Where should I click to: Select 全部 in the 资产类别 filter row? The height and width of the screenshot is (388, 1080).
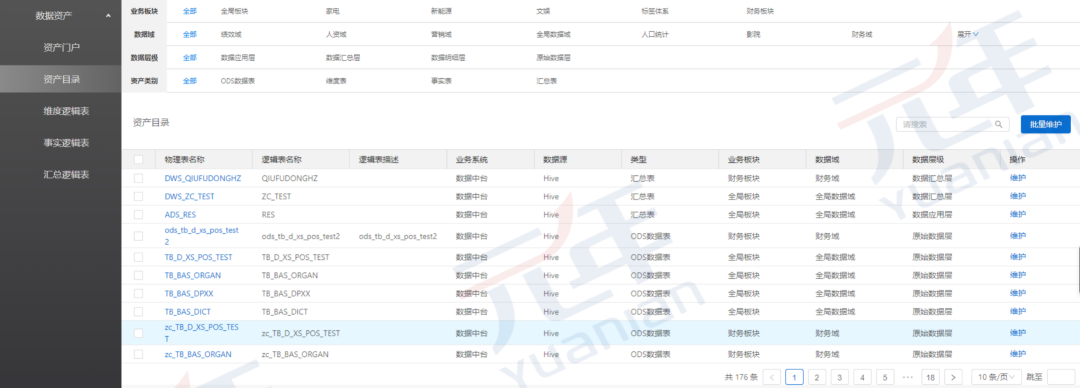click(189, 81)
